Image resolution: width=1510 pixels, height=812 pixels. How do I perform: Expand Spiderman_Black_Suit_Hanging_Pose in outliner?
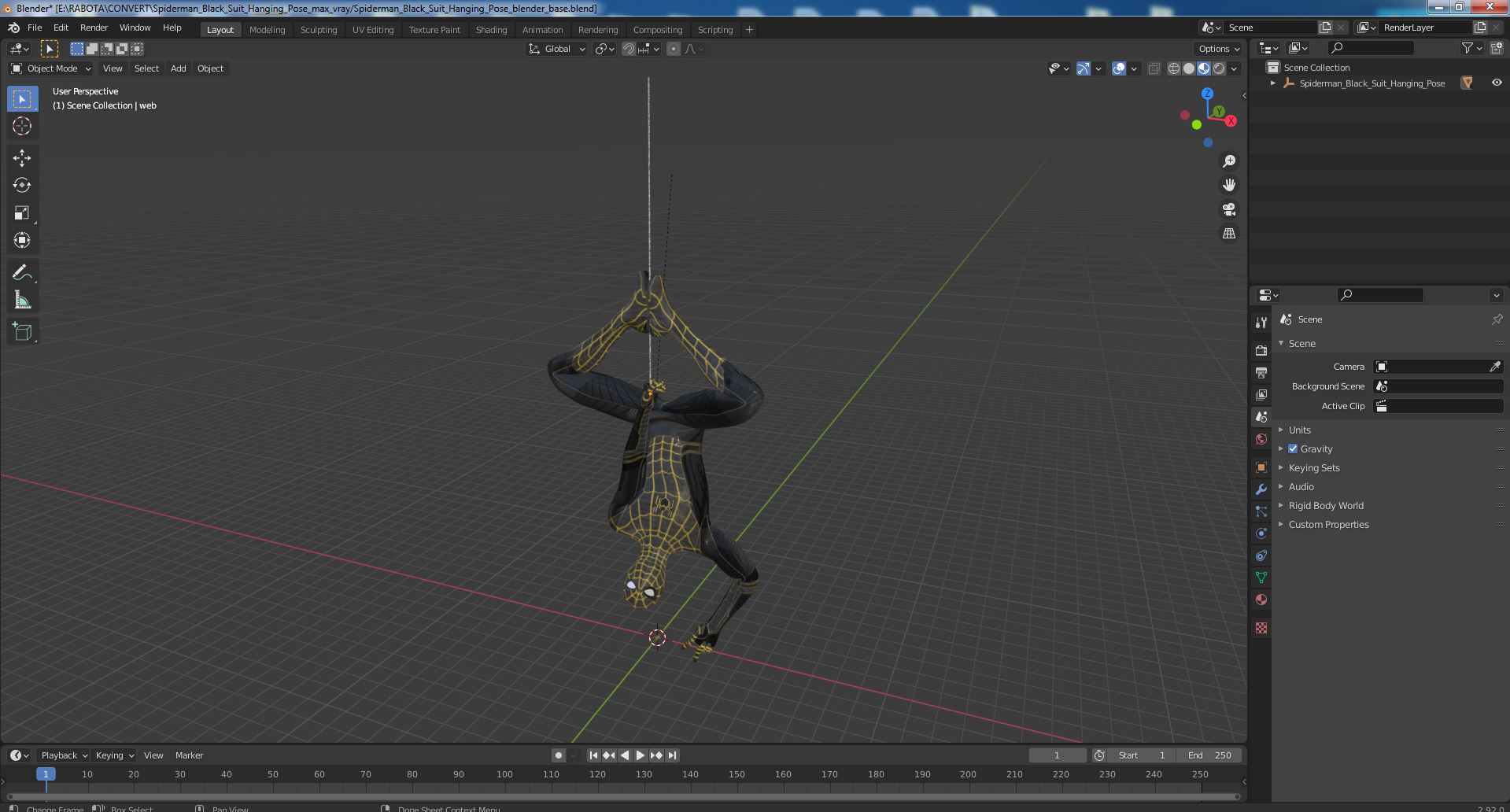click(x=1272, y=83)
